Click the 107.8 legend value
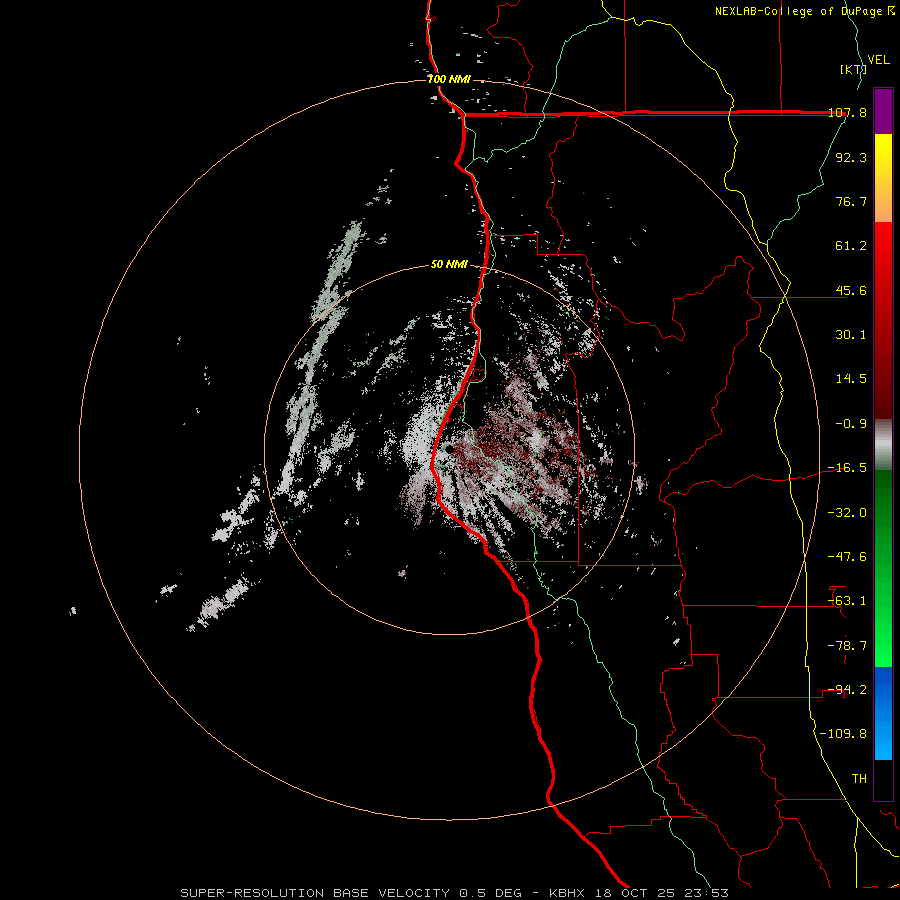This screenshot has height=900, width=900. tap(848, 112)
